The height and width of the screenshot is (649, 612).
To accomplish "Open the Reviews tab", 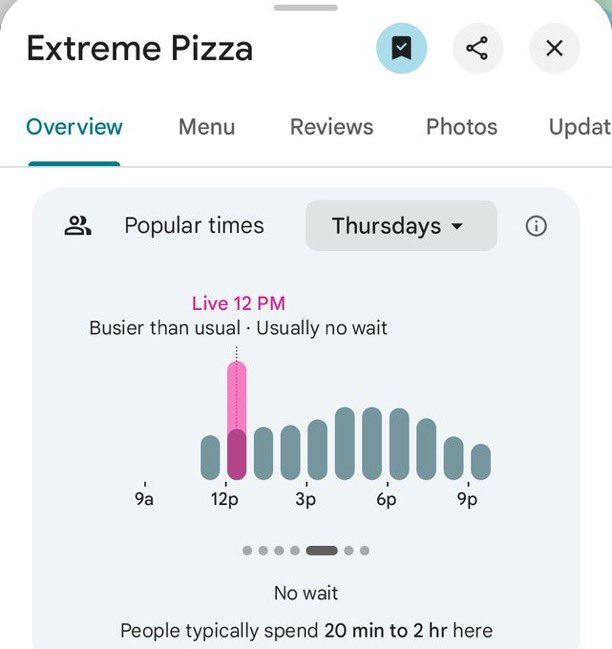I will (331, 127).
